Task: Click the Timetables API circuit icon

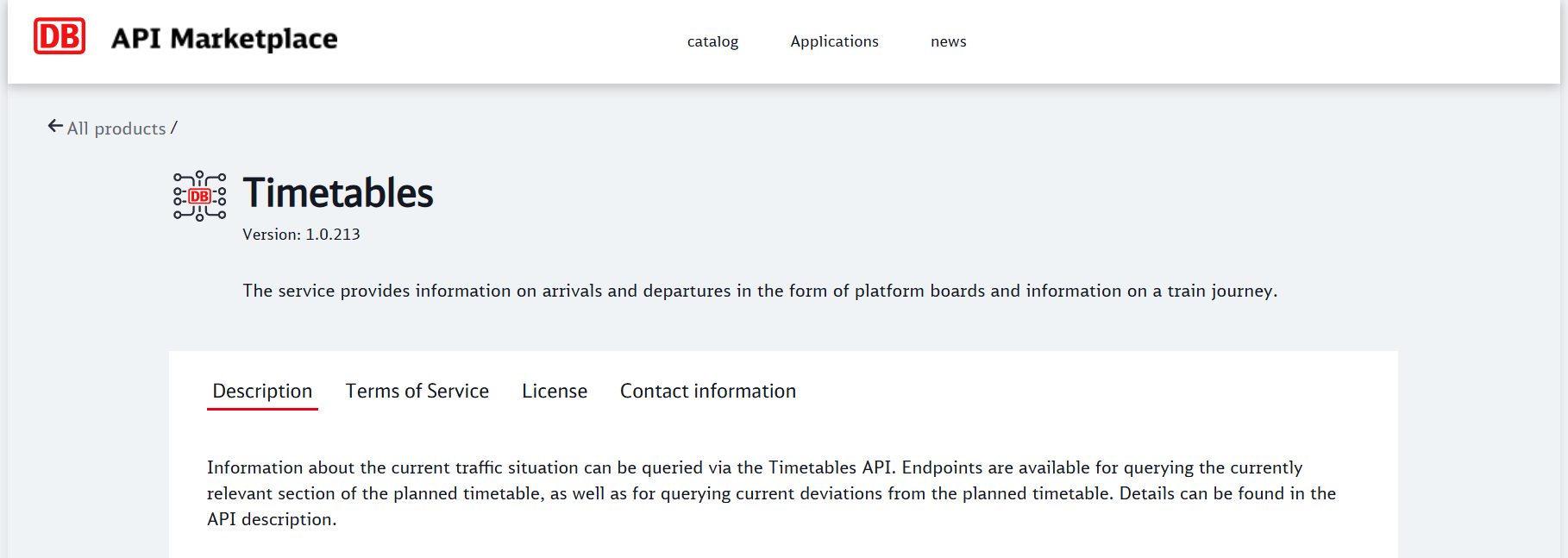Action: pos(200,196)
